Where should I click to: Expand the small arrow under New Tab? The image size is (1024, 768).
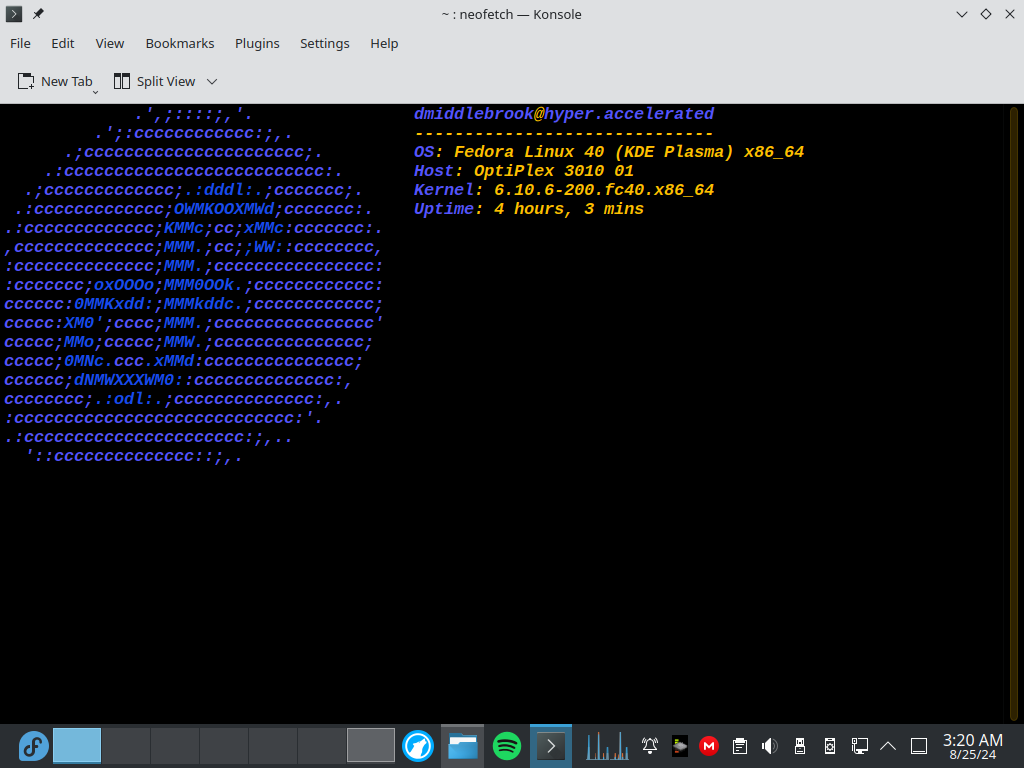95,93
